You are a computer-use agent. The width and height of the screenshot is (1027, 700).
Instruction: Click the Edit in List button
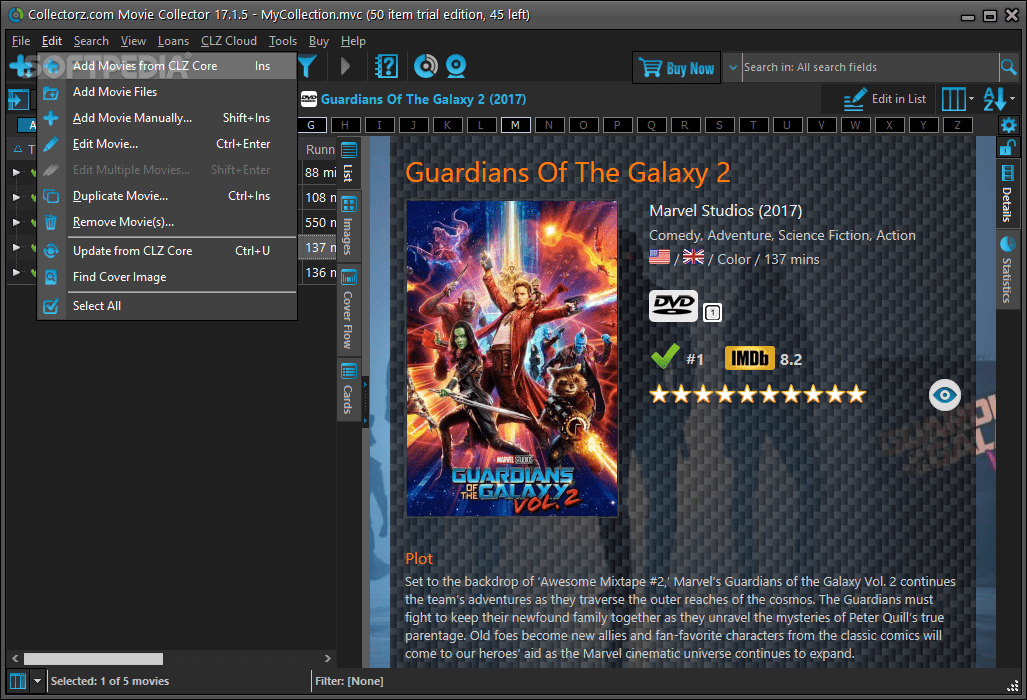(x=885, y=99)
